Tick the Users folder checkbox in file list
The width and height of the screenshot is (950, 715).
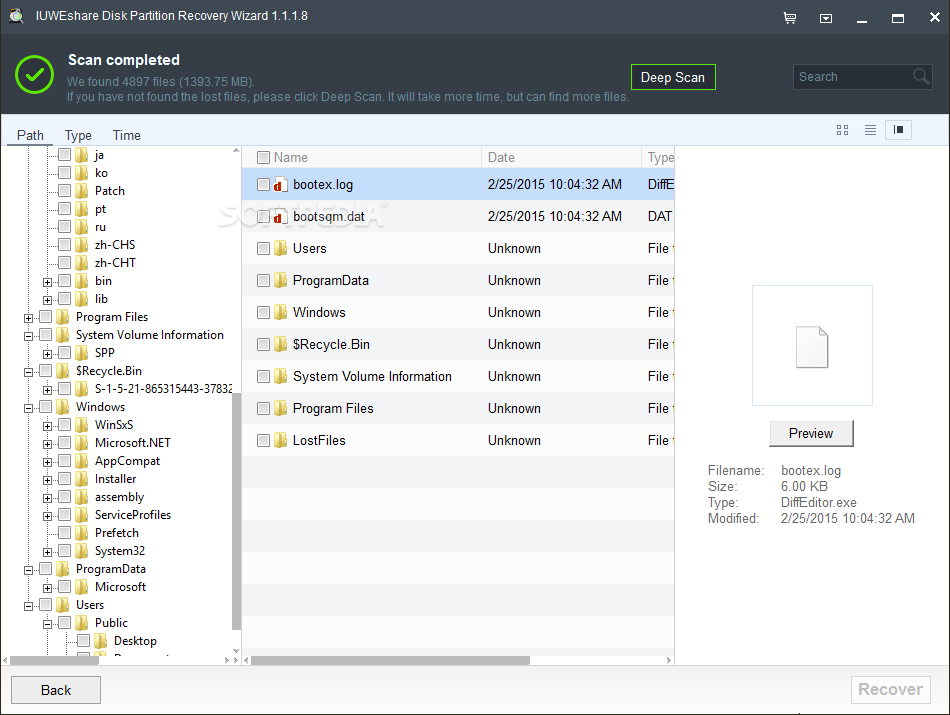[263, 248]
